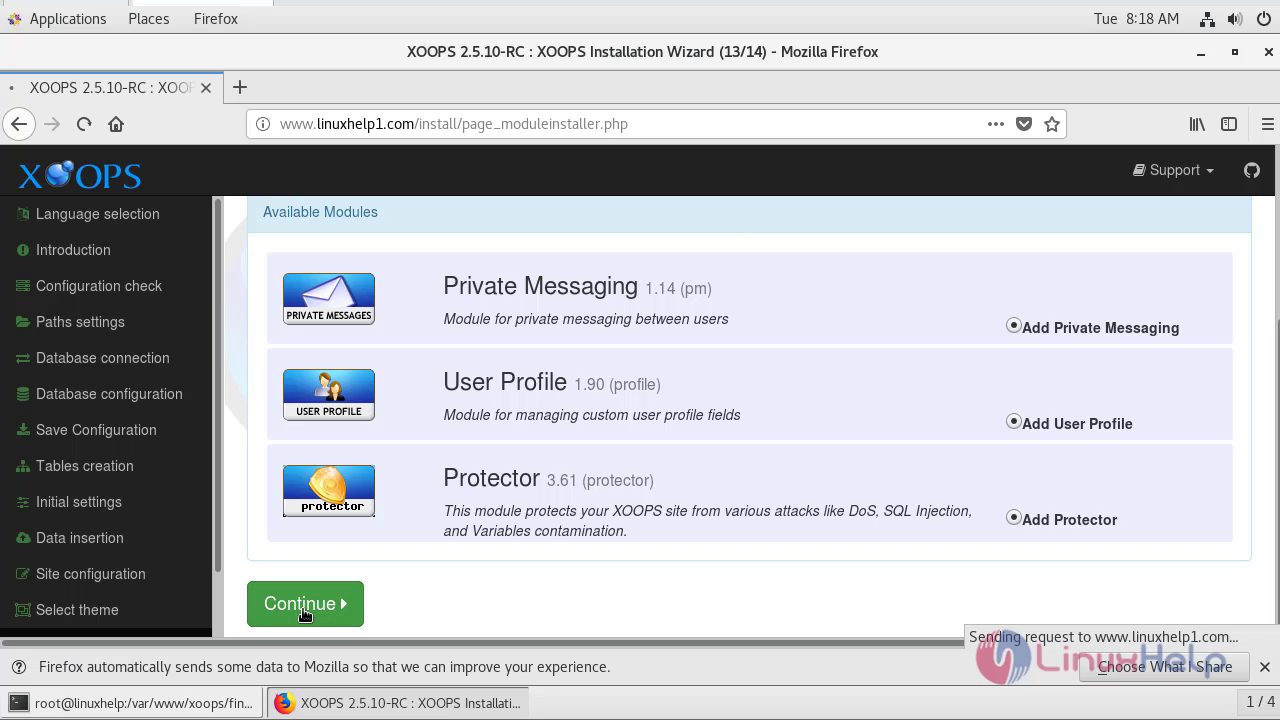The width and height of the screenshot is (1280, 720).
Task: Toggle Firefox sidebar icon
Action: click(1229, 124)
